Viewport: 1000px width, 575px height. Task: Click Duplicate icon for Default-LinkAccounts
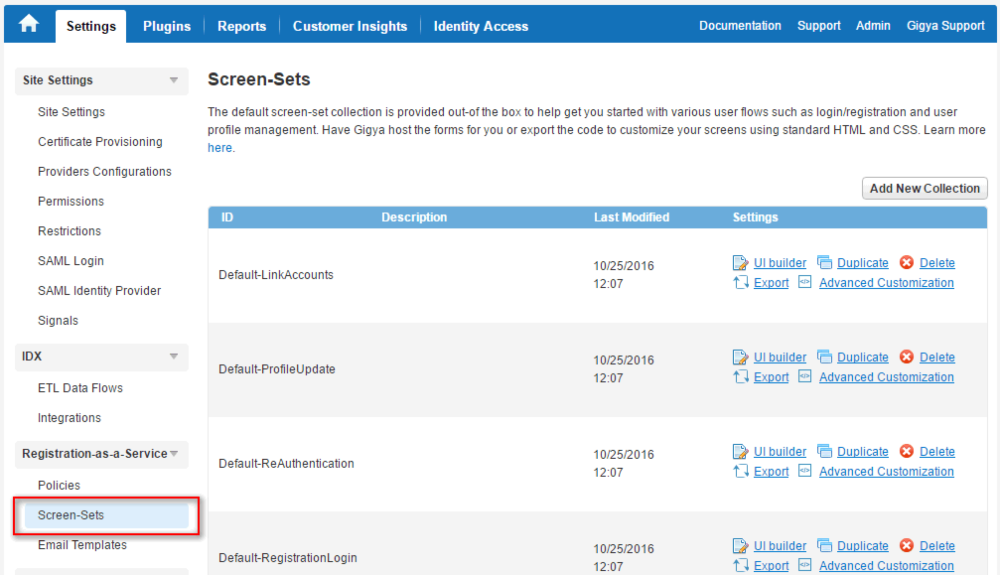[825, 262]
